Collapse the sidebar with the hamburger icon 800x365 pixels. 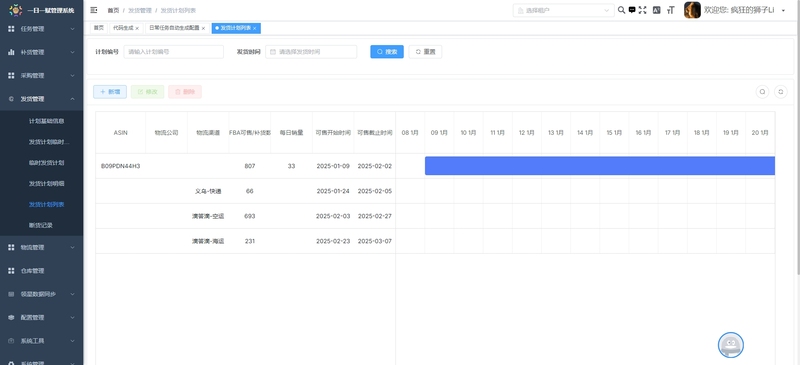pos(94,10)
